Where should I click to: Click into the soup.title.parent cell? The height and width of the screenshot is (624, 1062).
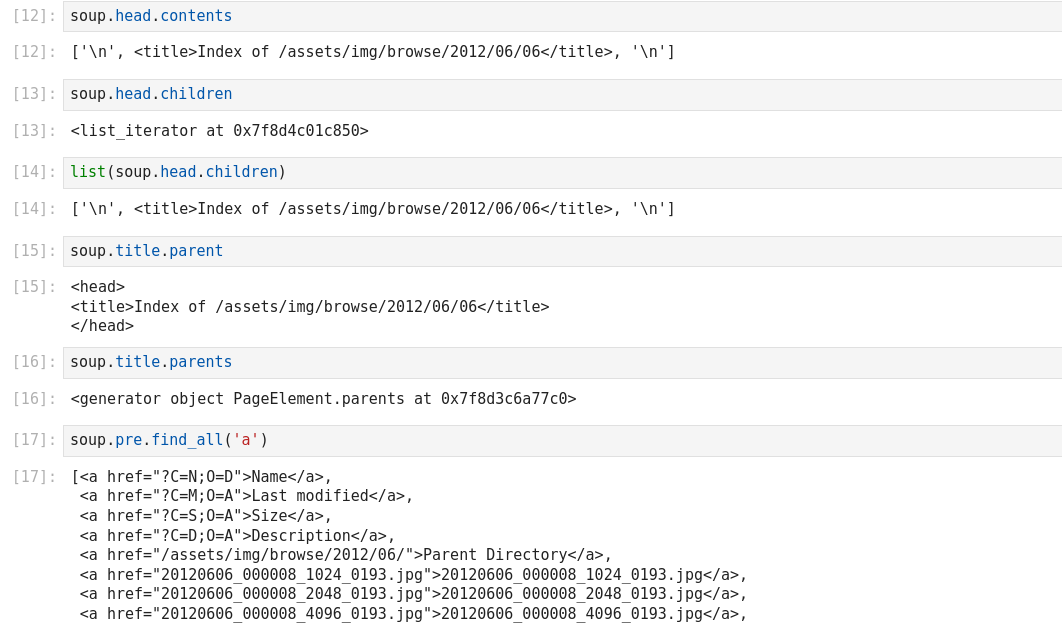[x=560, y=251]
